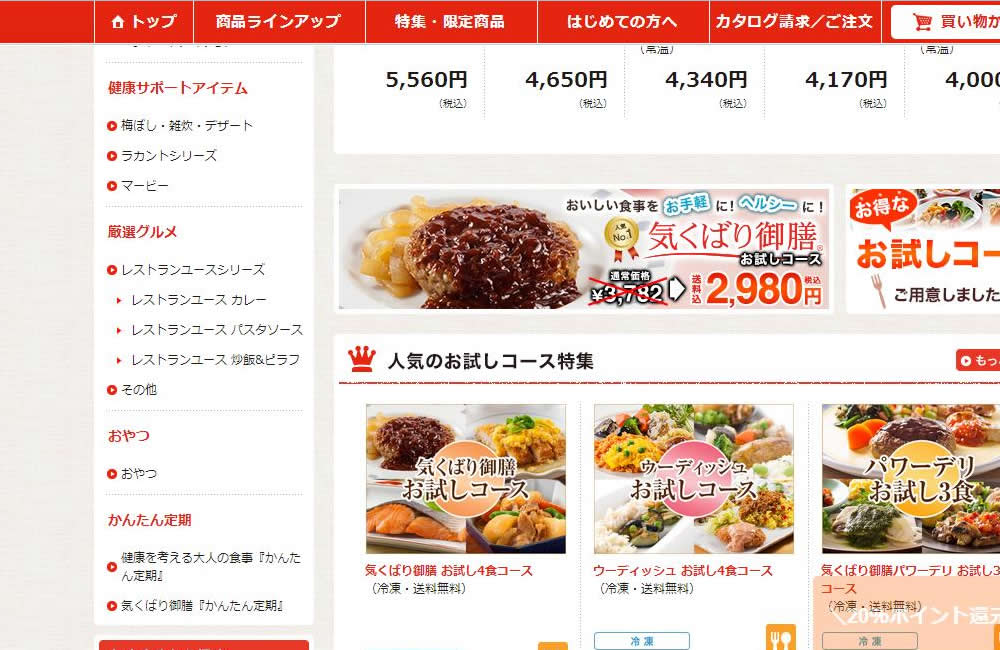Image resolution: width=1000 pixels, height=650 pixels.
Task: Click the bullet icon beside 梅ぼし・雑炊・デザート
Action: tap(112, 126)
